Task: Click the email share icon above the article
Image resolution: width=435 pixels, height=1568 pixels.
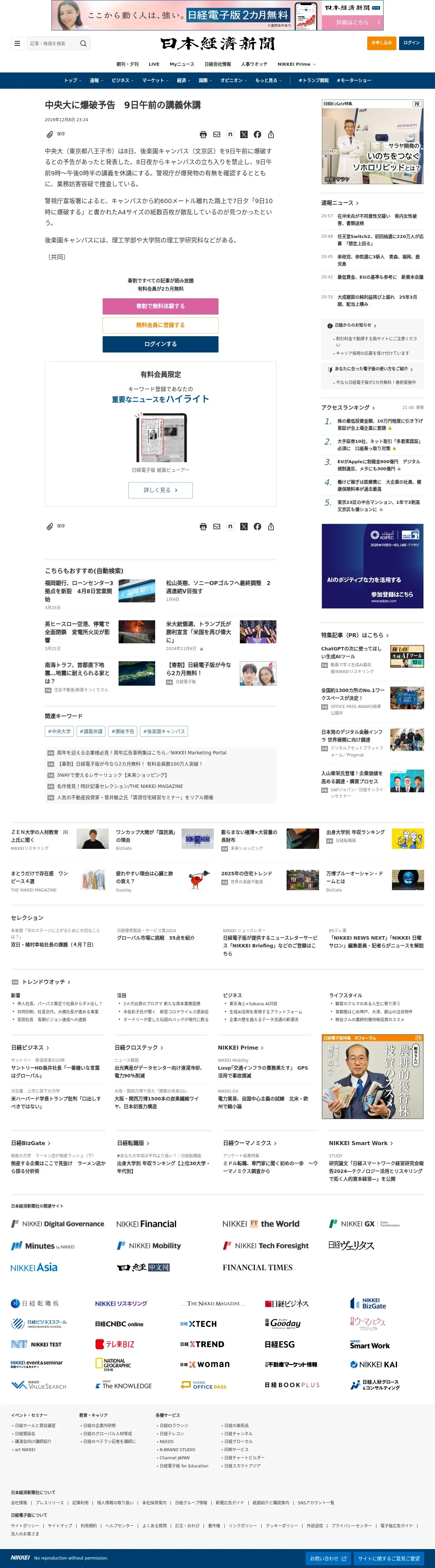Action: 217,134
